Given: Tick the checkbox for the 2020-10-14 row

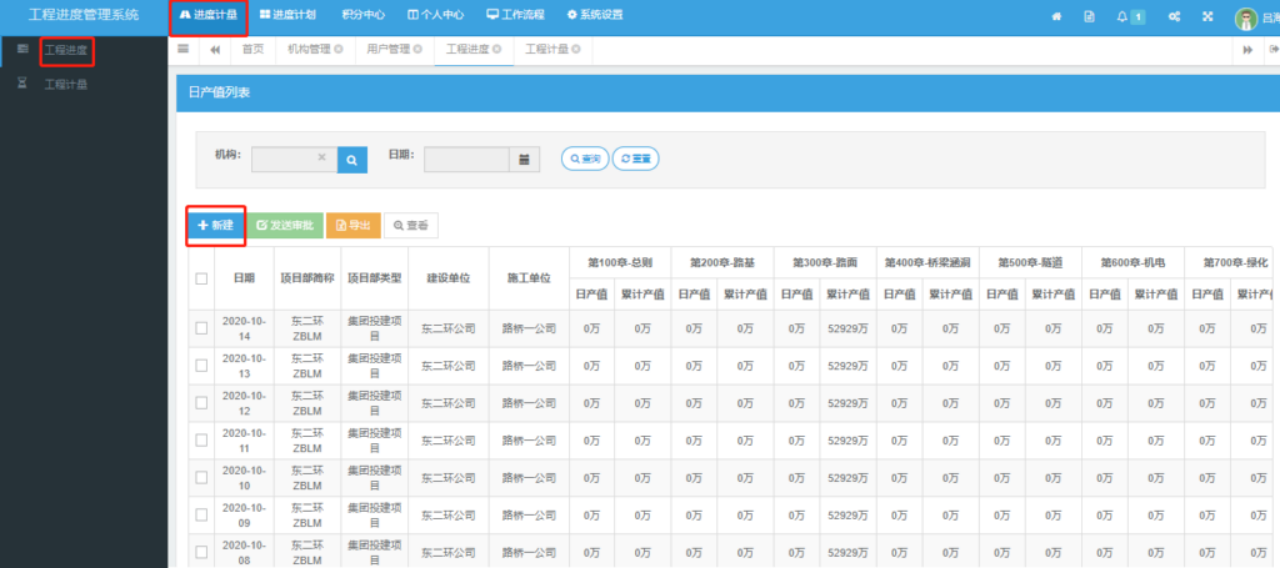Looking at the screenshot, I should click(201, 328).
